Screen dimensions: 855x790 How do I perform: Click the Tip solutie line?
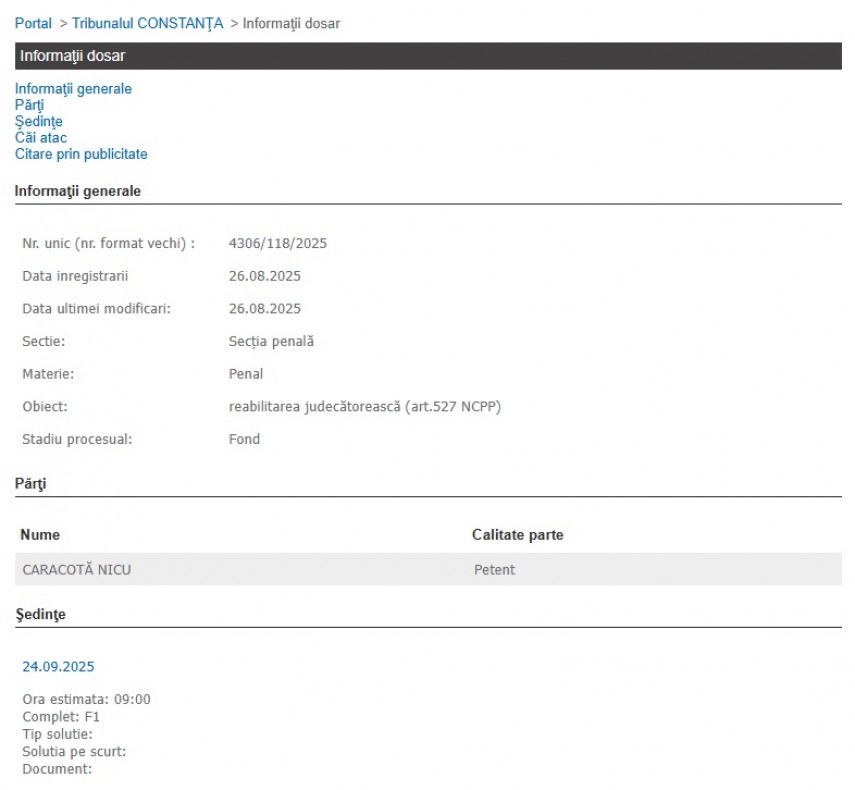(x=57, y=734)
